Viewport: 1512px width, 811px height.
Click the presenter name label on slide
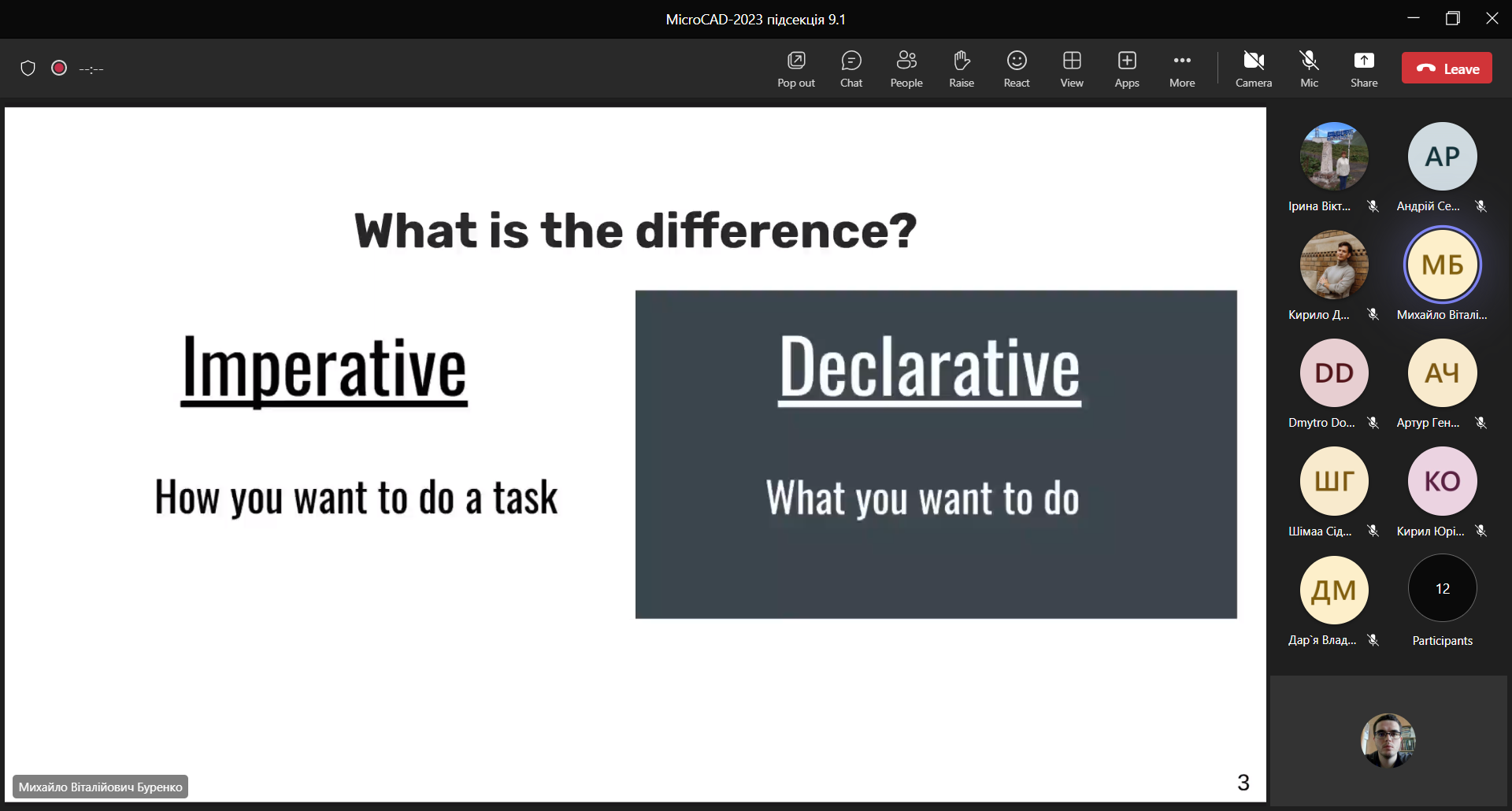coord(101,787)
